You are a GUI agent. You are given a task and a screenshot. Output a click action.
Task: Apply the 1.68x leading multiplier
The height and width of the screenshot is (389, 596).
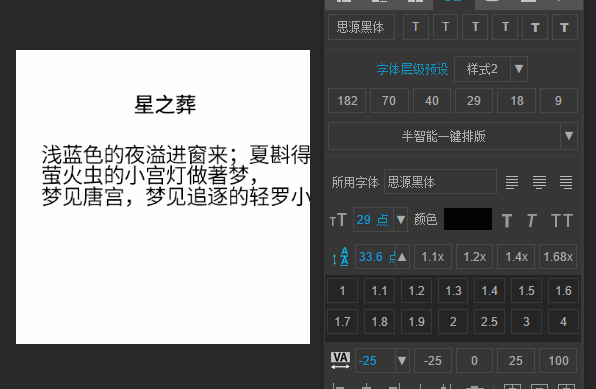coord(558,257)
